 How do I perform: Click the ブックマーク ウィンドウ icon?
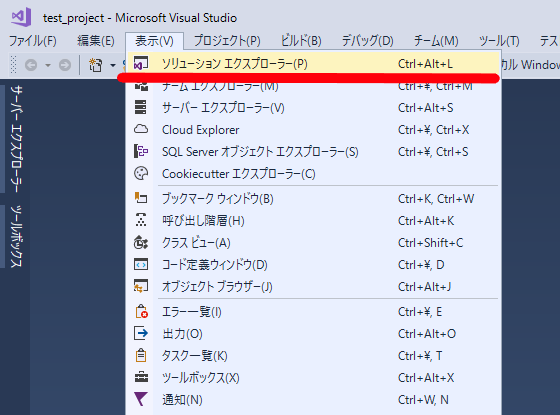141,198
